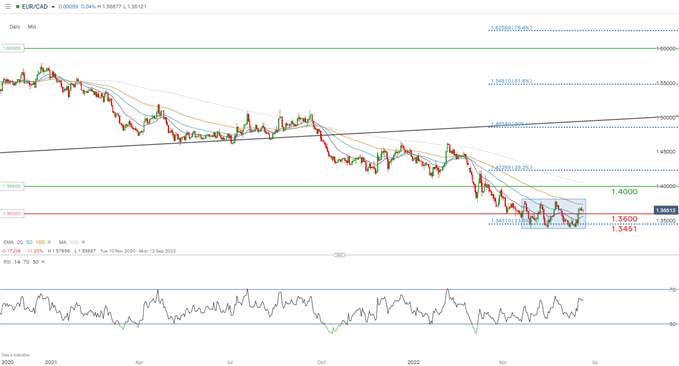Select the EUR/CAD market name
The height and width of the screenshot is (366, 679).
pos(35,7)
